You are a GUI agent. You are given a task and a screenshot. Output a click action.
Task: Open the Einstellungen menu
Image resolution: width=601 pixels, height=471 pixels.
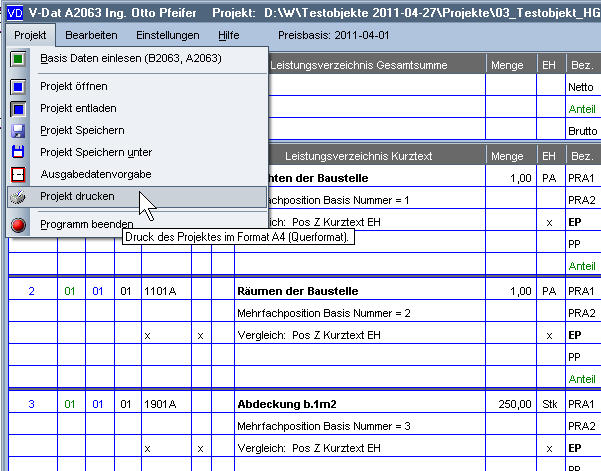click(x=168, y=35)
